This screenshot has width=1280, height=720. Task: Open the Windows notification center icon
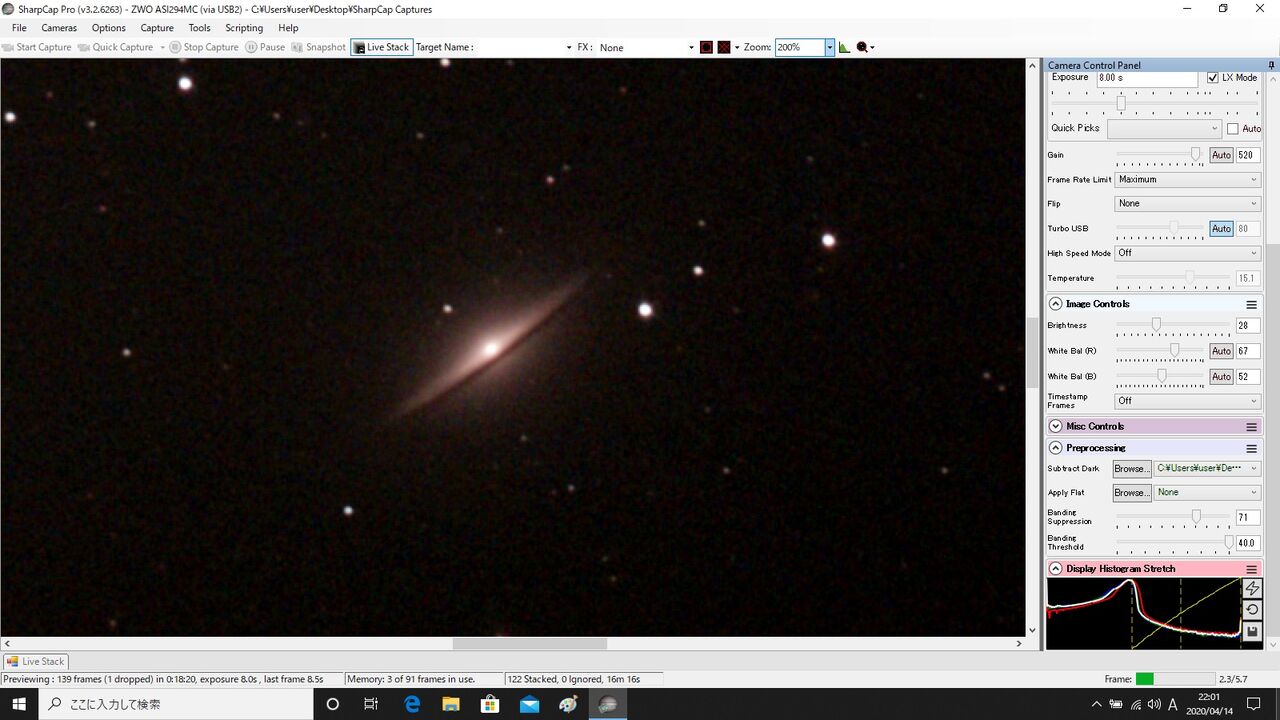click(1254, 704)
